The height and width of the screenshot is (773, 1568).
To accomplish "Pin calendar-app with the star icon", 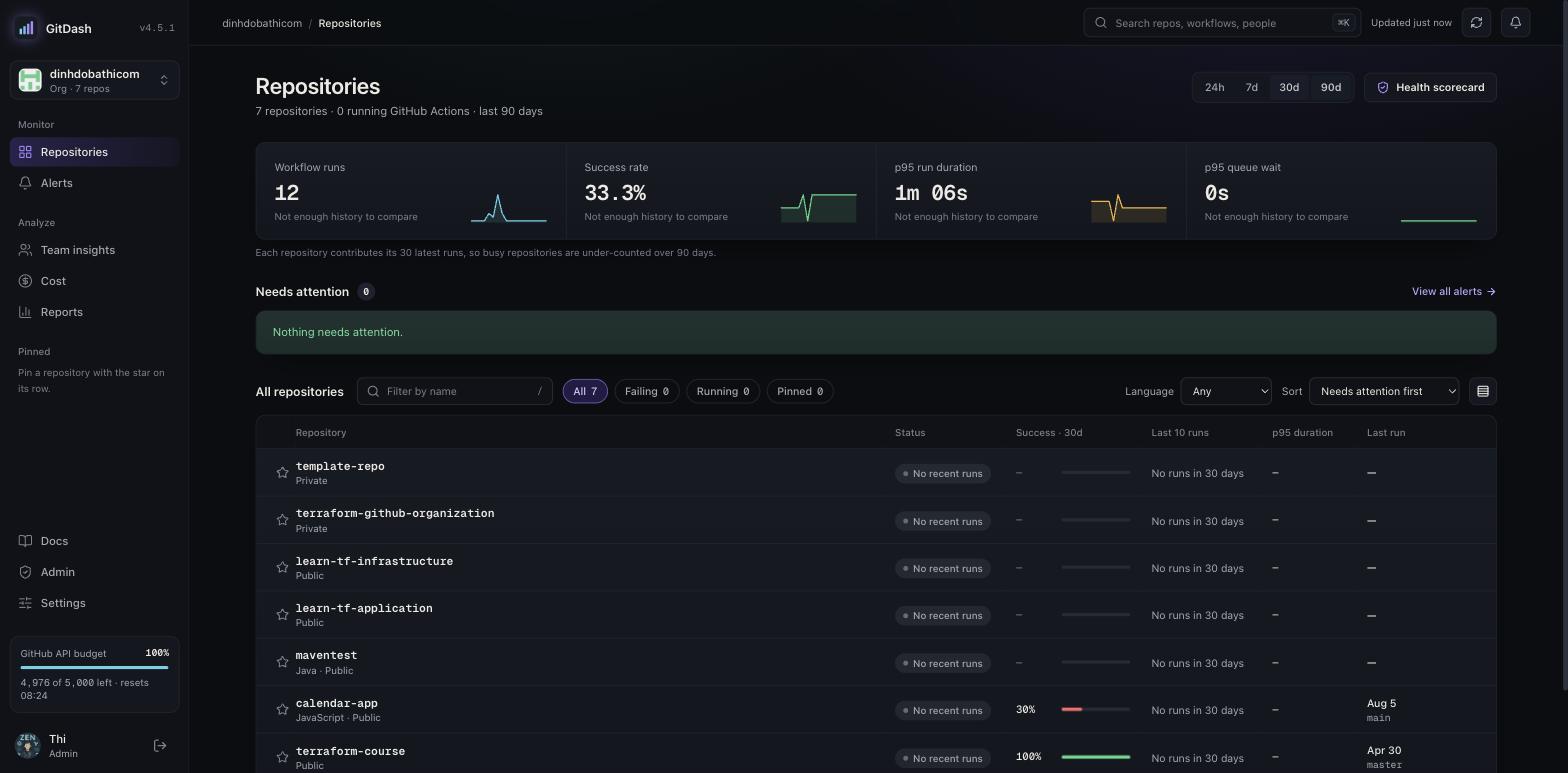I will tap(282, 710).
